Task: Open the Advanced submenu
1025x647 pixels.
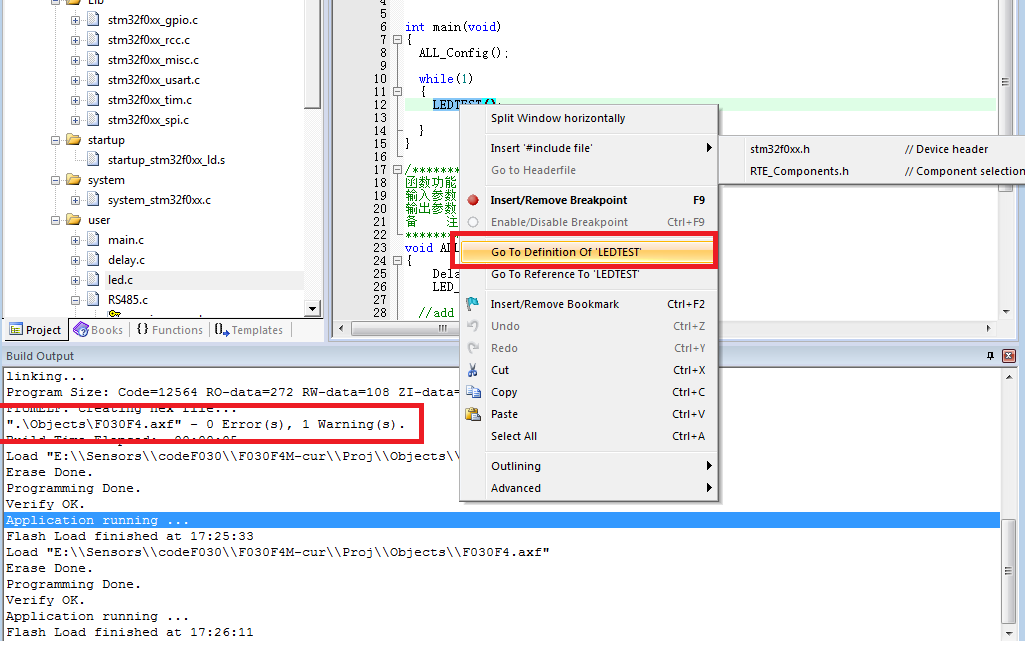Action: [x=587, y=488]
